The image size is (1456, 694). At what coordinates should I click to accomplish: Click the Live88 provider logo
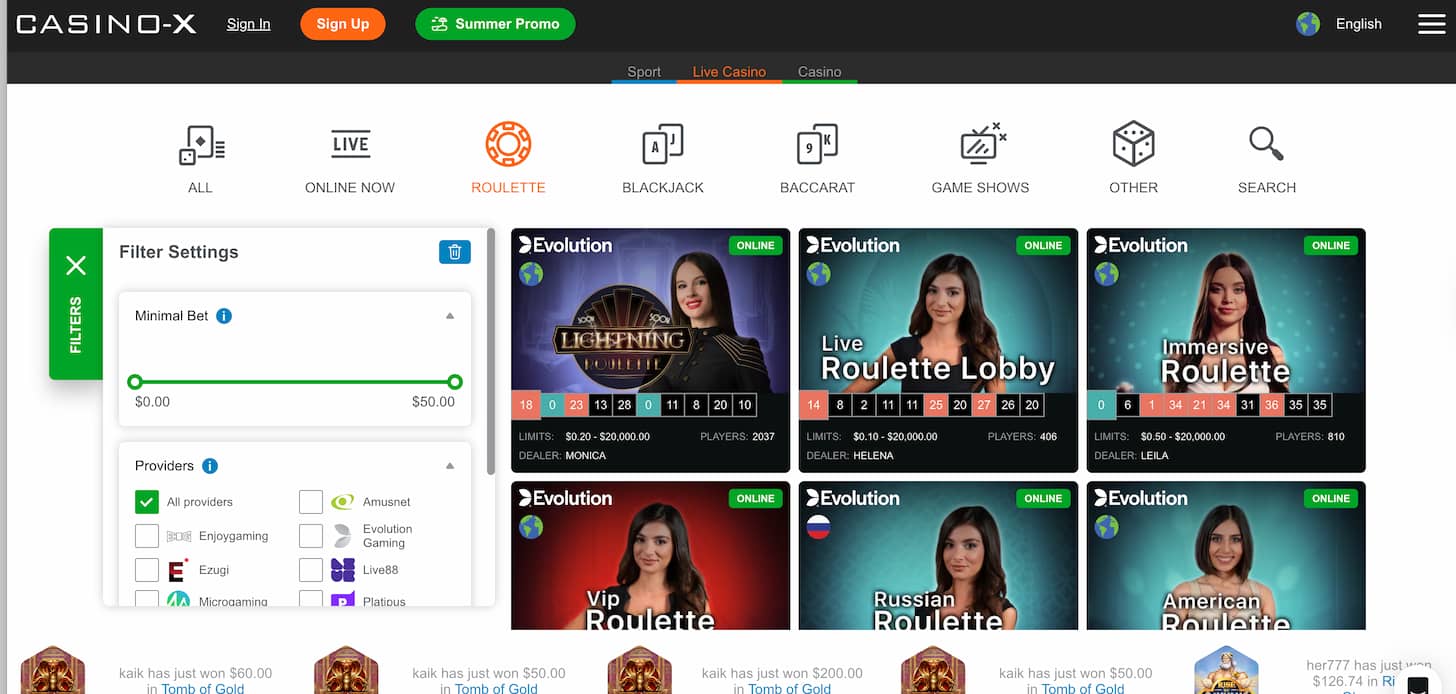point(343,570)
